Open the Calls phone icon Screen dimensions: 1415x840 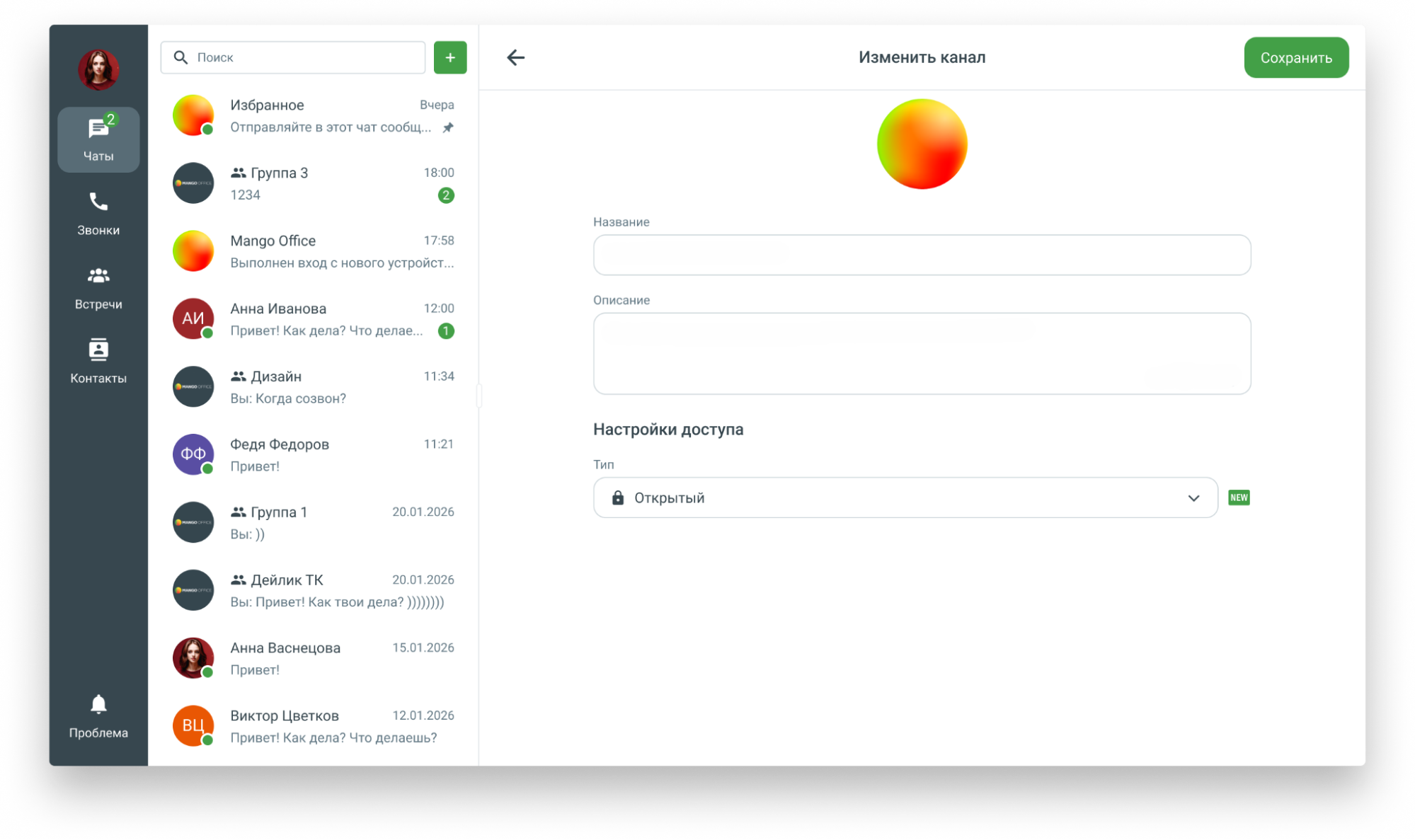98,202
